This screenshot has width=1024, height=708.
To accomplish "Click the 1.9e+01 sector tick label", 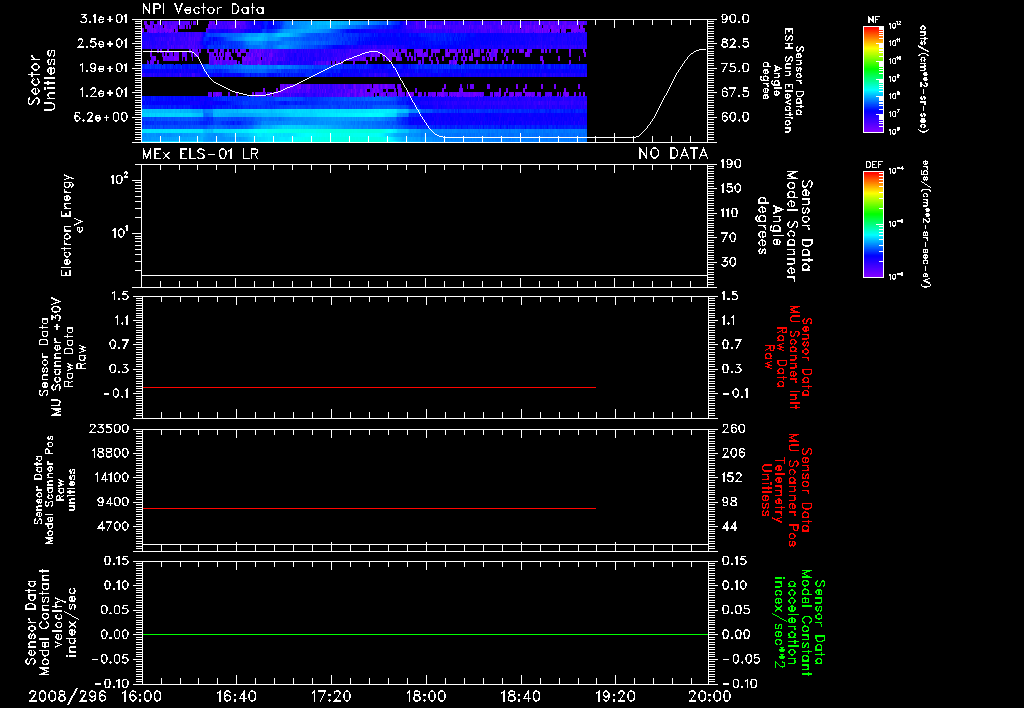I will pos(103,68).
